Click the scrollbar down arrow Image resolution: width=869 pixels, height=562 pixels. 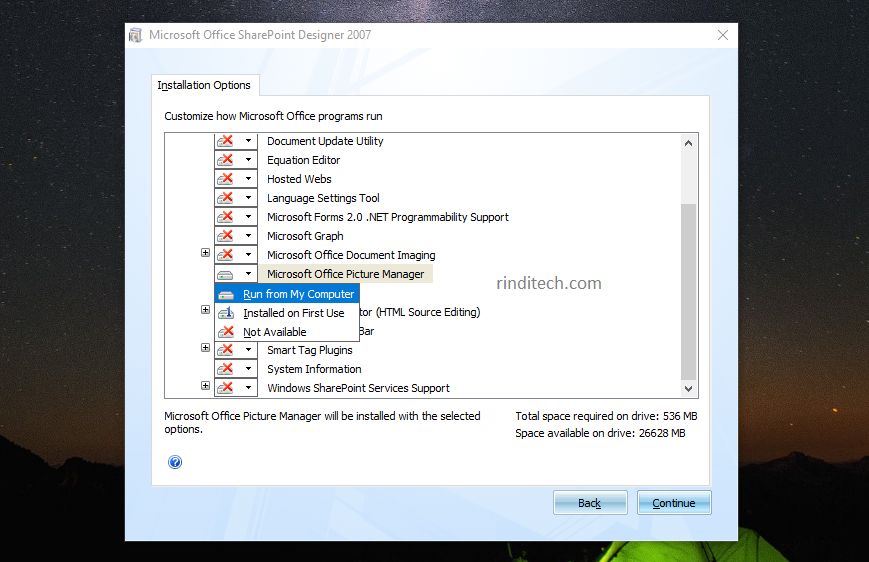click(688, 389)
